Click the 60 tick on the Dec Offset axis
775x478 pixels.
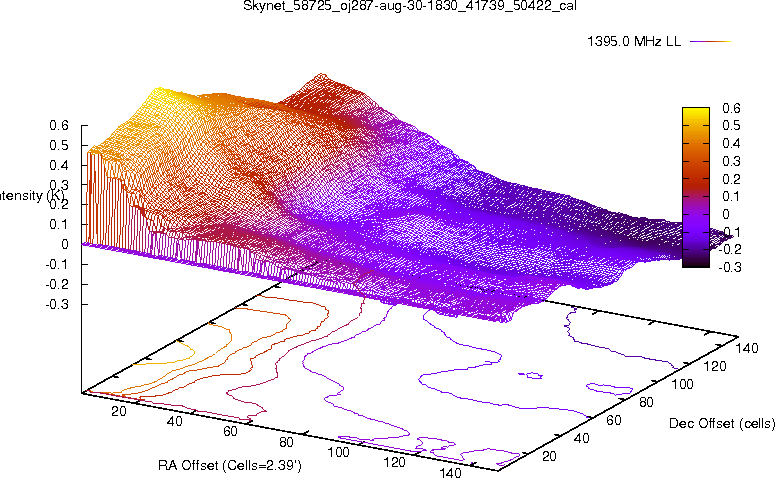613,420
